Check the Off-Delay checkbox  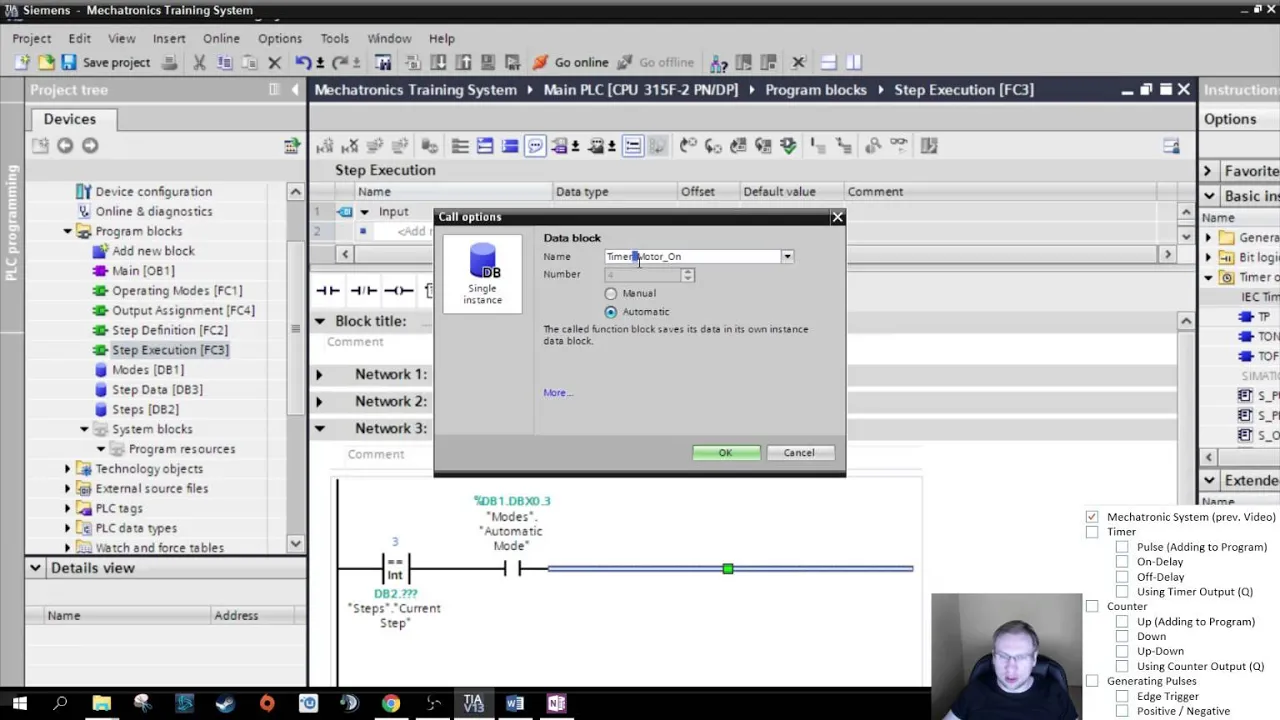click(1122, 577)
